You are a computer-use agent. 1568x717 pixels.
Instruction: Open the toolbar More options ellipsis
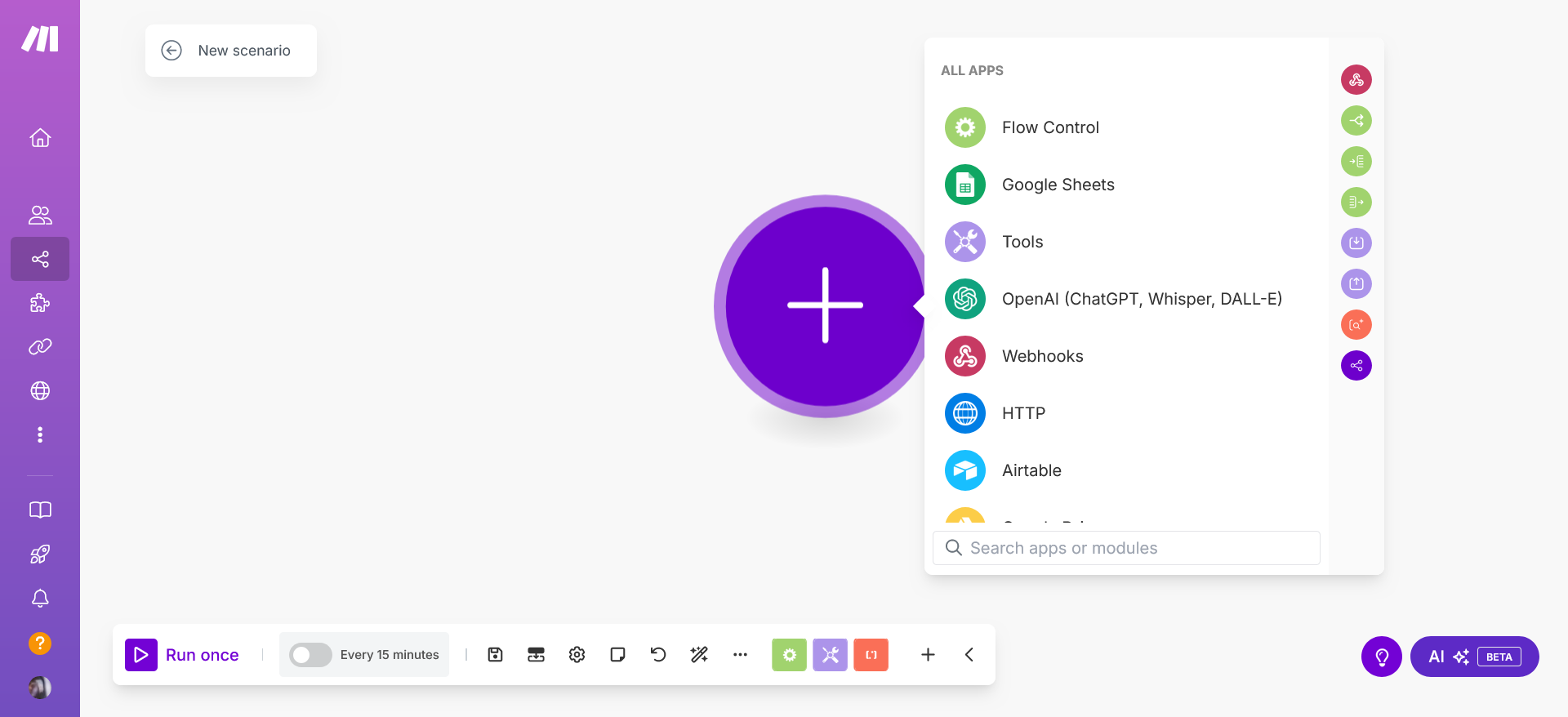[741, 655]
